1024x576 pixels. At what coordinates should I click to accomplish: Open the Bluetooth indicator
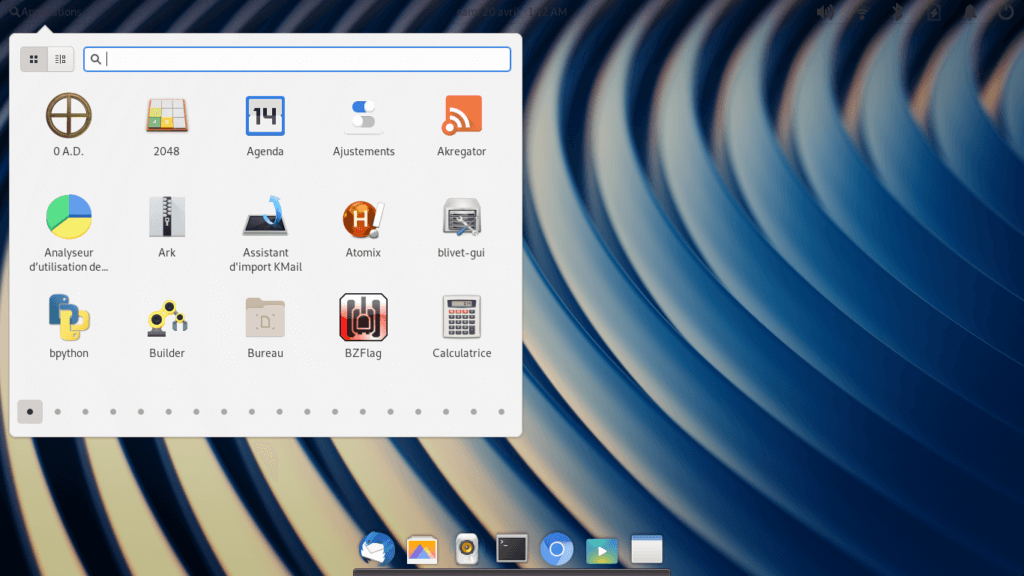pyautogui.click(x=898, y=12)
